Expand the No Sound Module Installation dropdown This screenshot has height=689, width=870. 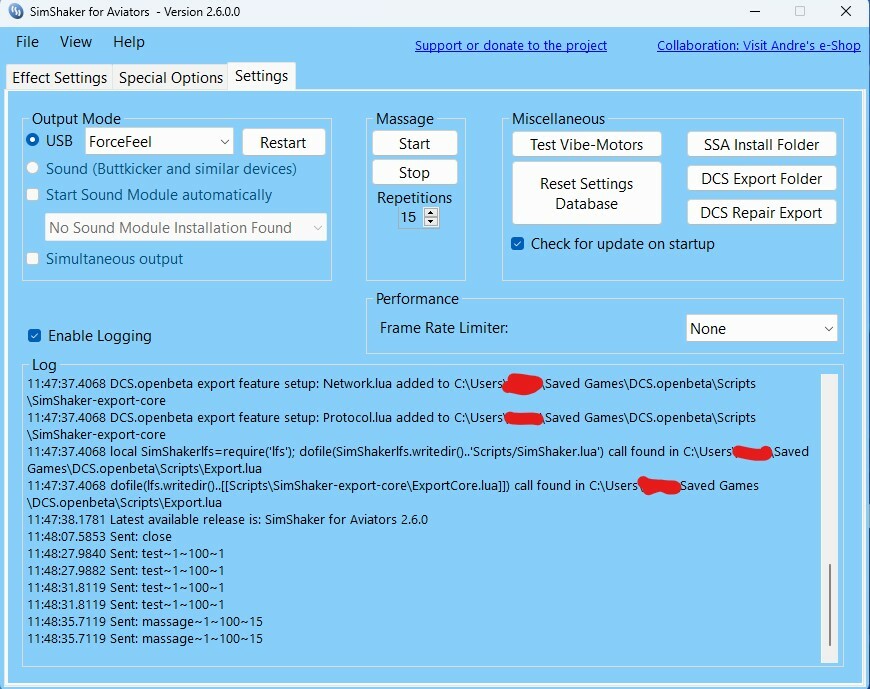186,227
